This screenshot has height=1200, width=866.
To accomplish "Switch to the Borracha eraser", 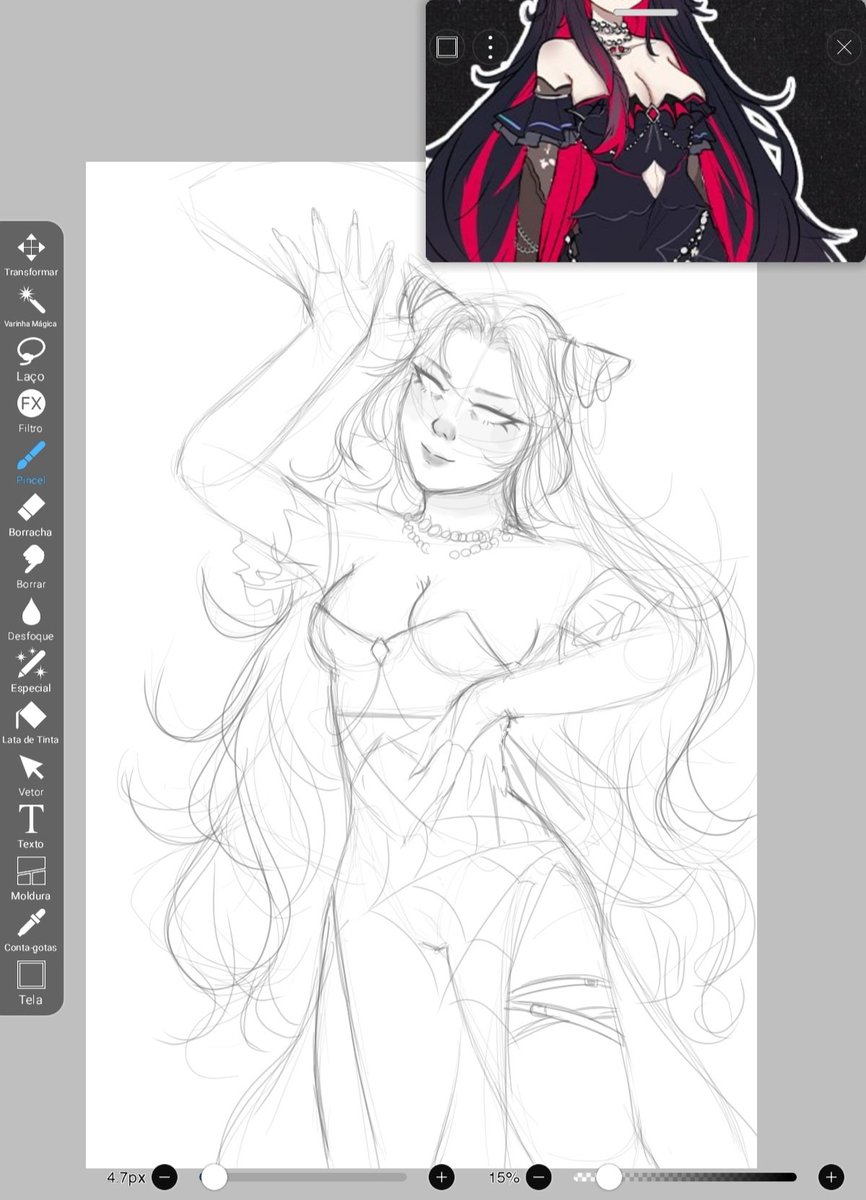I will (31, 511).
